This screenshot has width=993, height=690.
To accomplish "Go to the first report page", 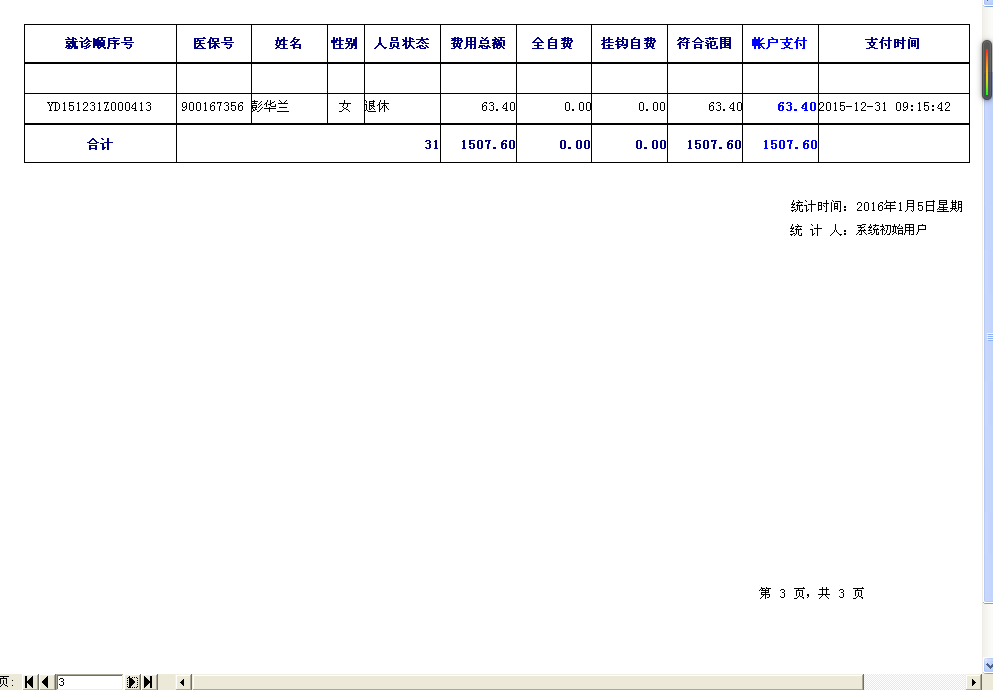I will [x=29, y=682].
